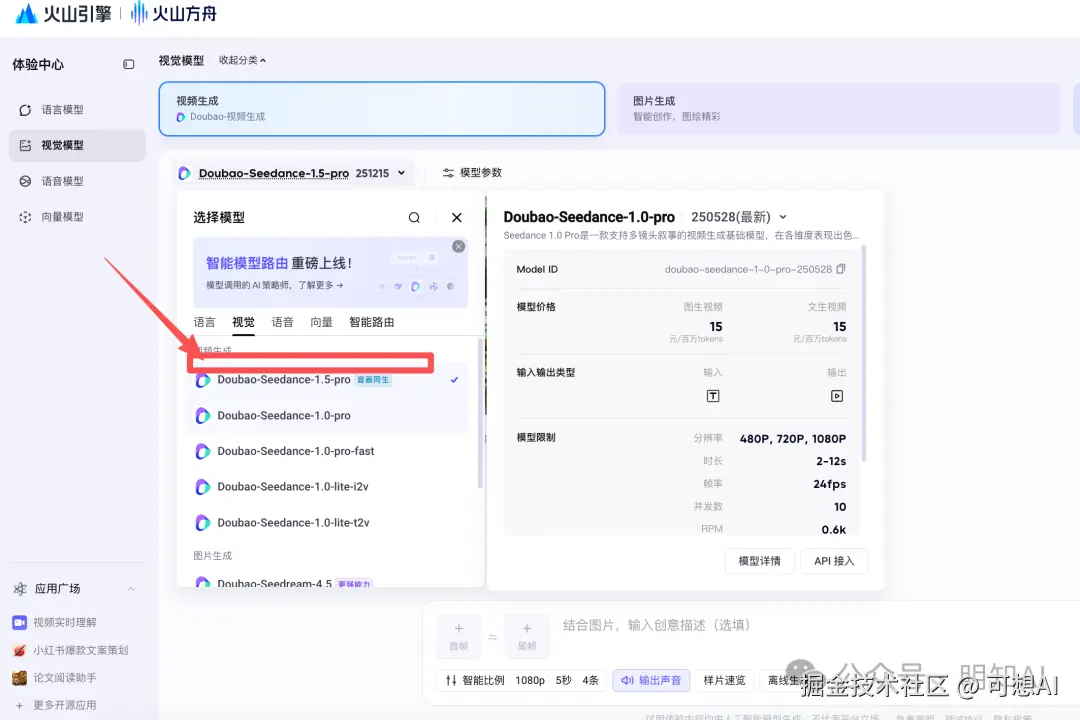This screenshot has width=1080, height=720.
Task: Choose Doubao-Seedance-1.0-pro from the model list
Action: pos(327,415)
